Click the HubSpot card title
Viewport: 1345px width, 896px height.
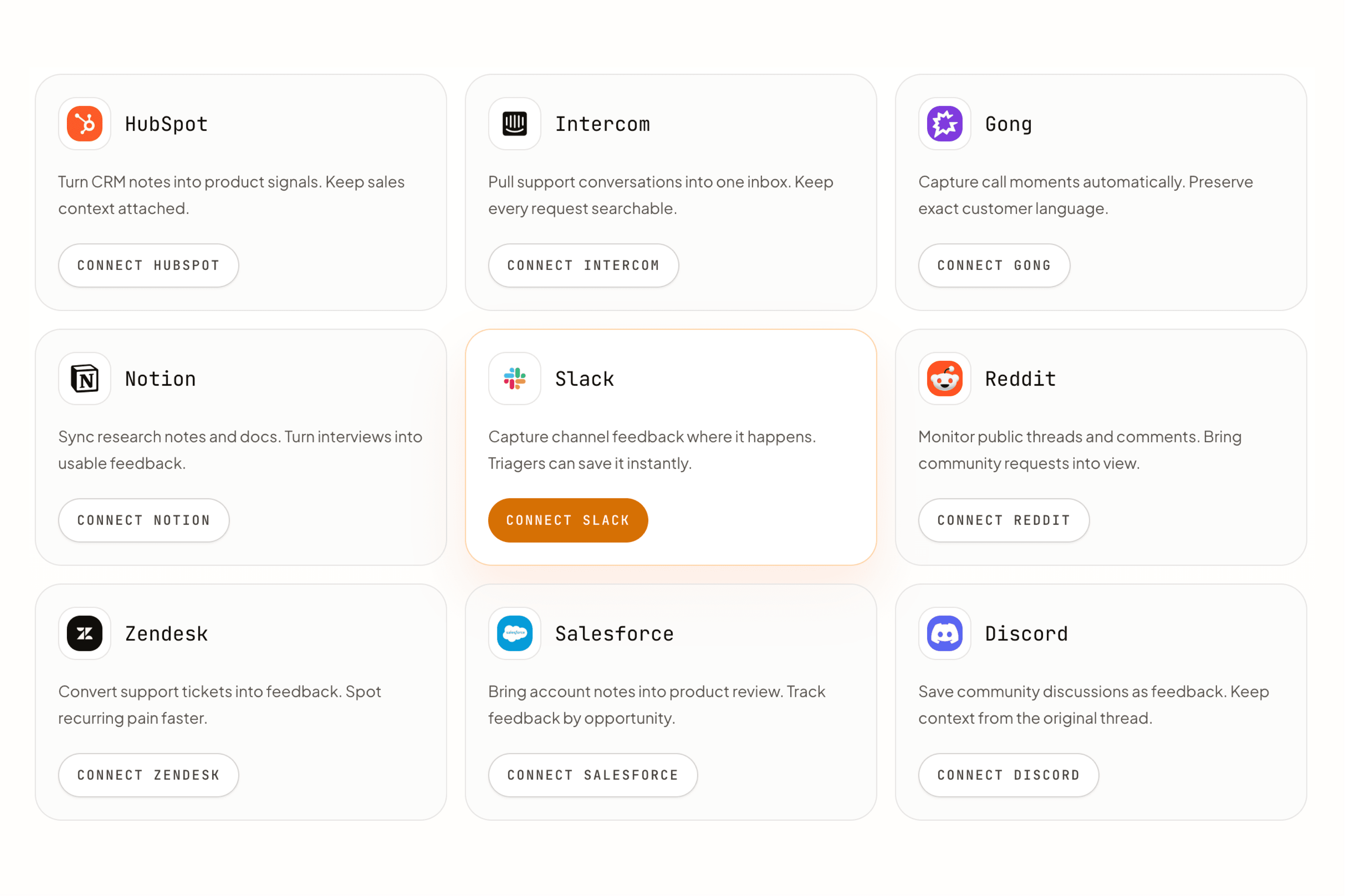pos(166,124)
